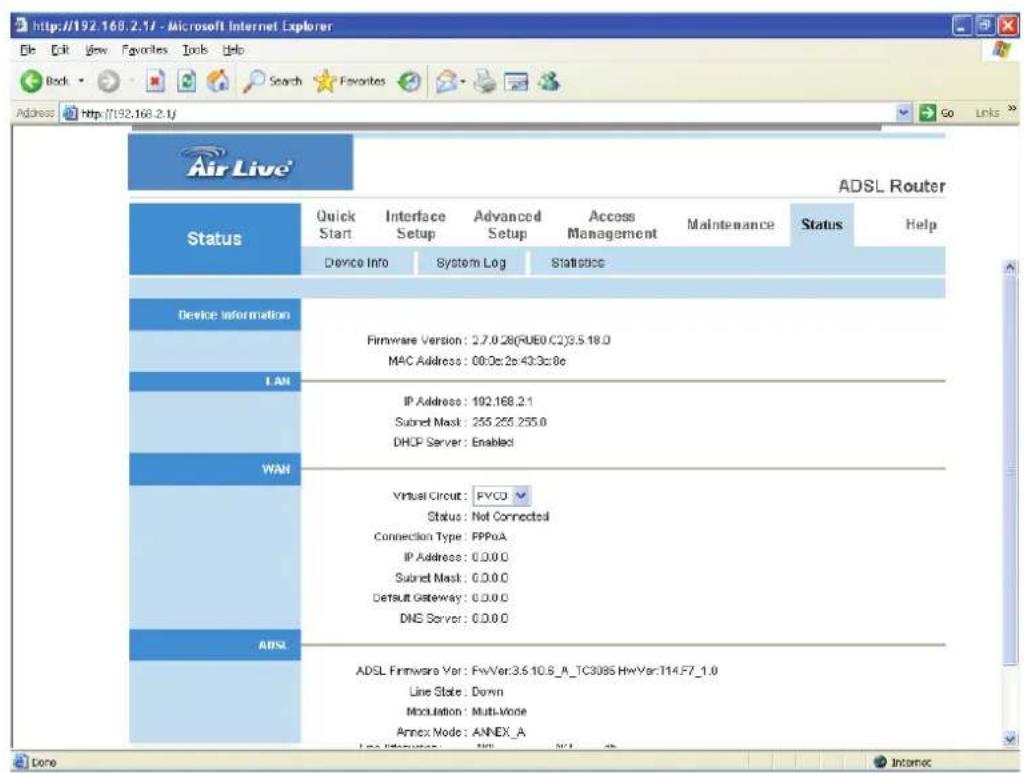Click the page icon in address bar

70,113
